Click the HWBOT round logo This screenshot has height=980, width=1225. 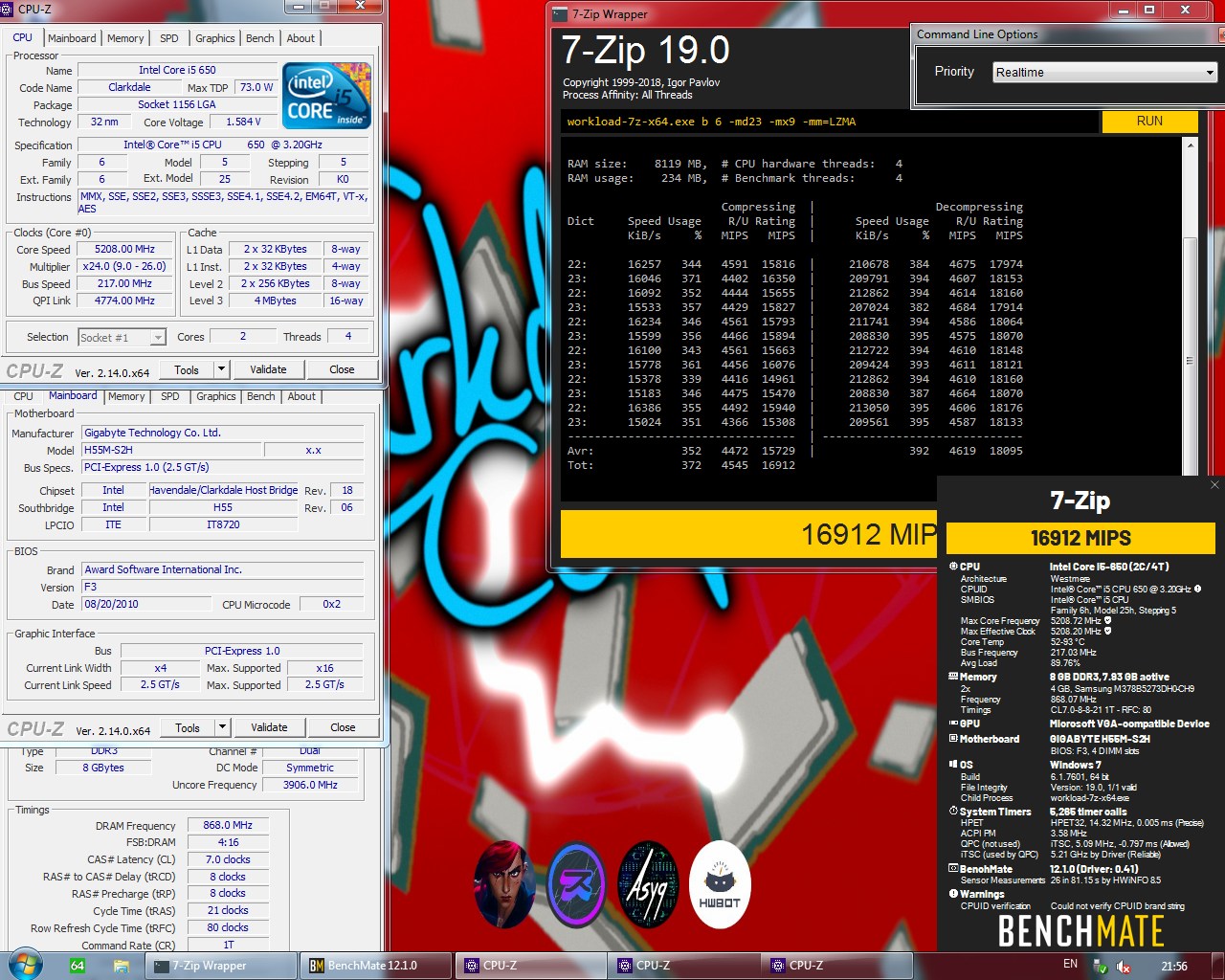[x=720, y=885]
